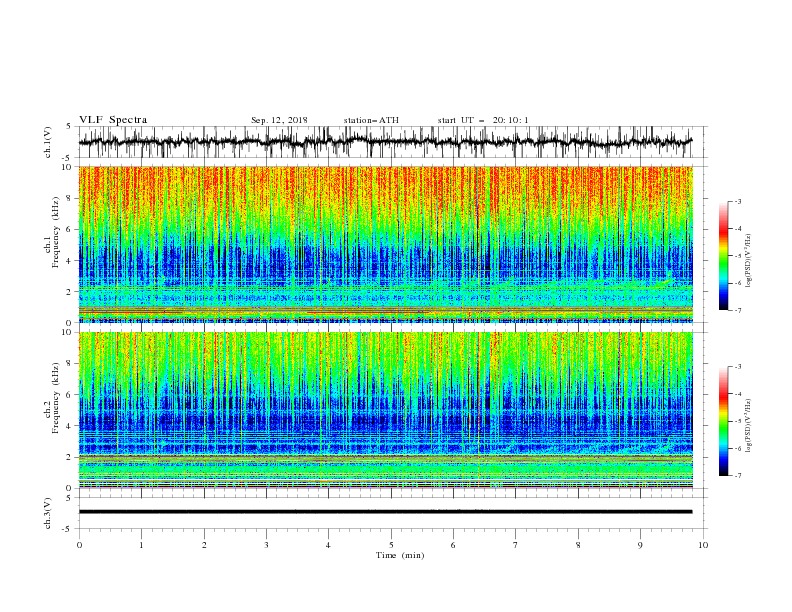Click the "-3" tick on ch.1 color bar
This screenshot has height=612, width=792.
coord(738,201)
